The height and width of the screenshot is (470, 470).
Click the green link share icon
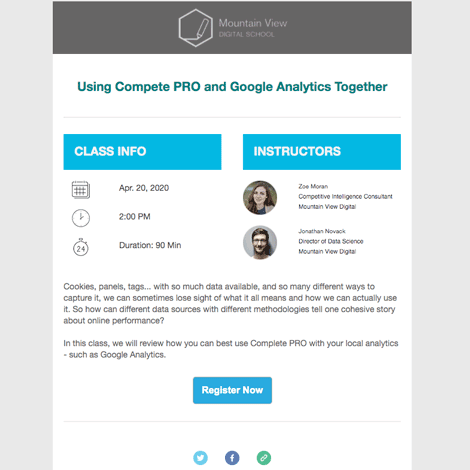click(x=264, y=458)
